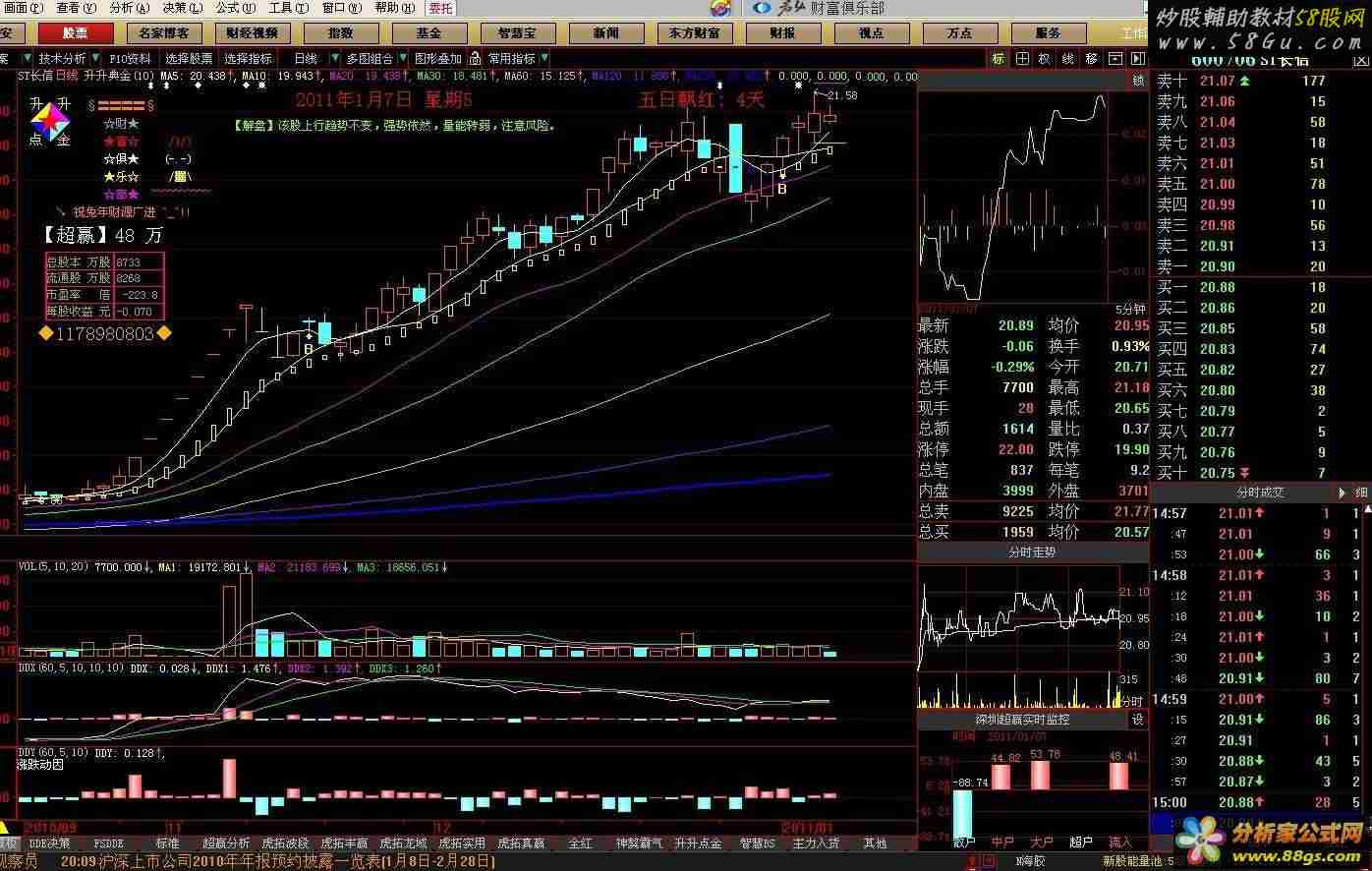Click the 财经视频 button
Viewport: 1372px width, 871px height.
[x=252, y=32]
